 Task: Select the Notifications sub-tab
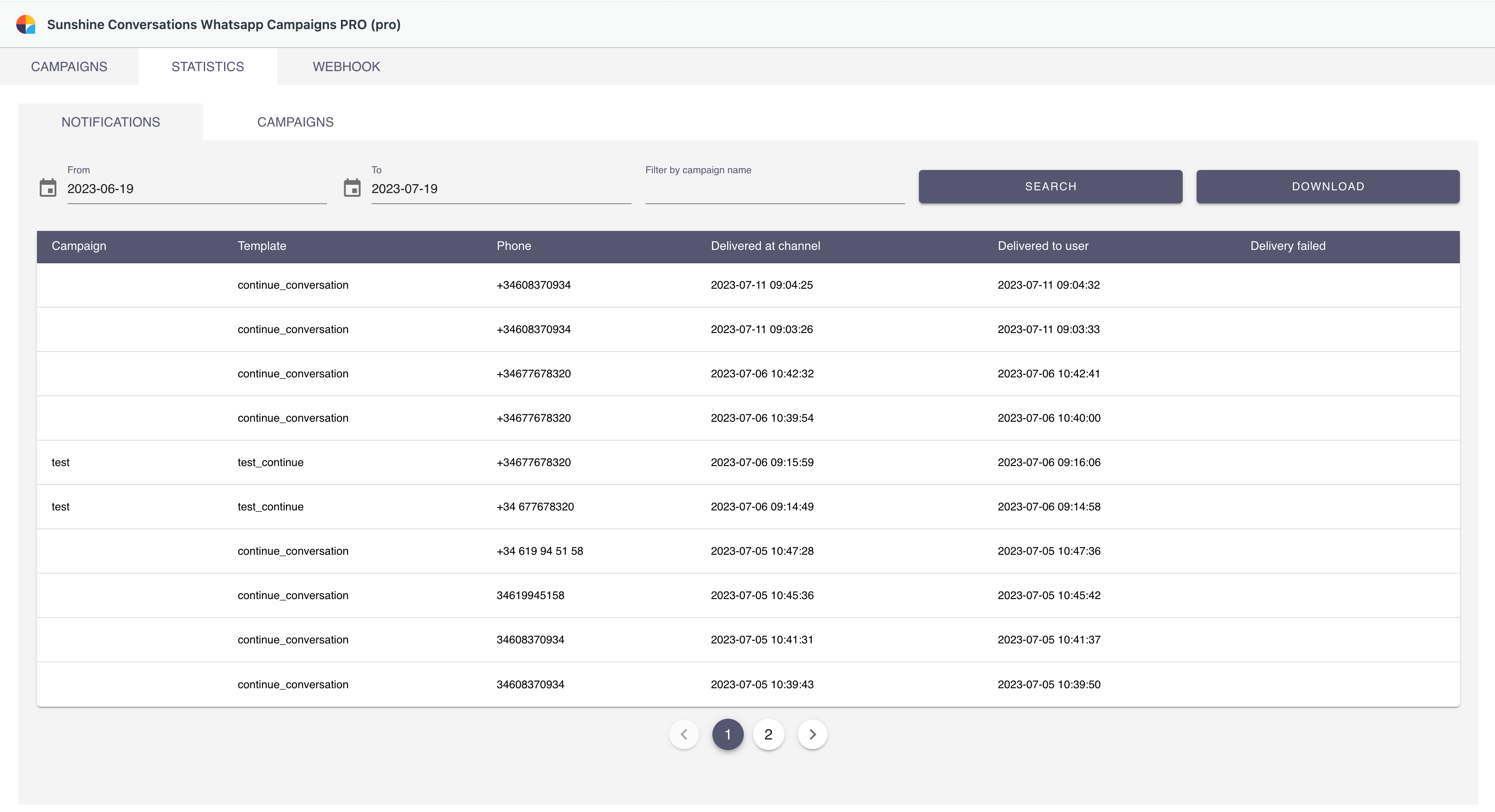click(x=111, y=122)
